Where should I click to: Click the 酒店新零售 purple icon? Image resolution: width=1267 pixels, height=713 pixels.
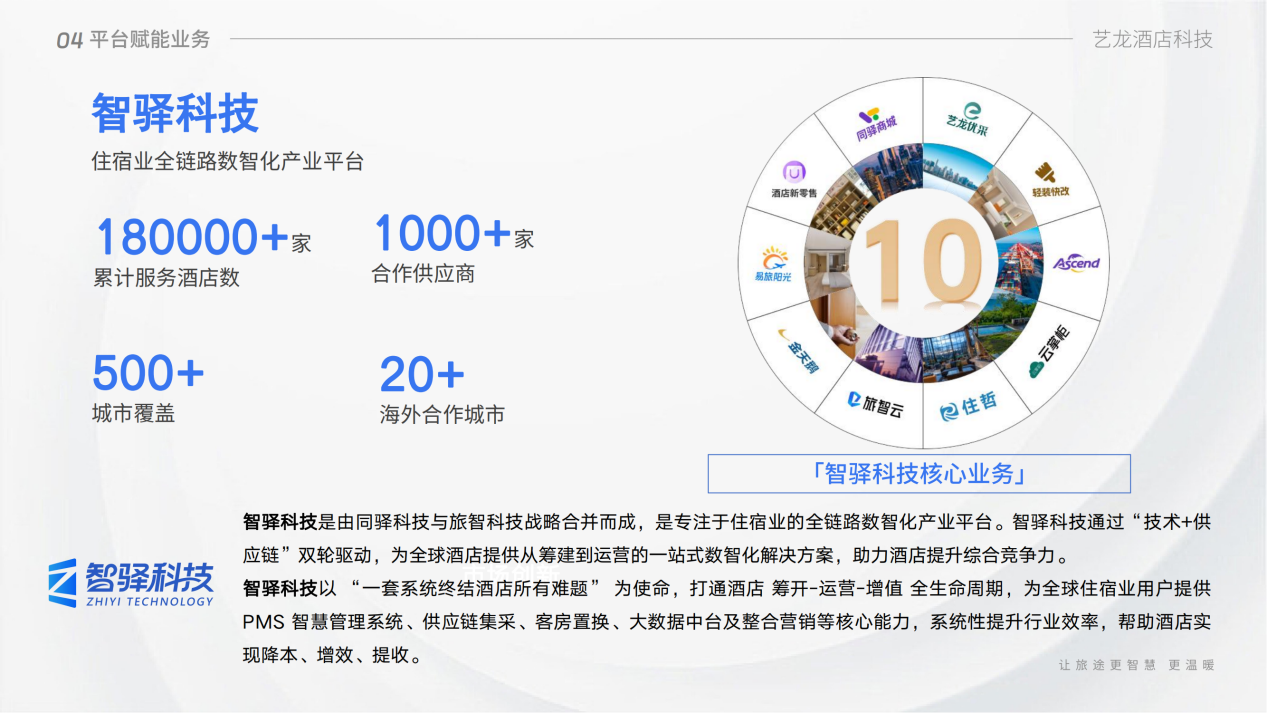tap(793, 177)
